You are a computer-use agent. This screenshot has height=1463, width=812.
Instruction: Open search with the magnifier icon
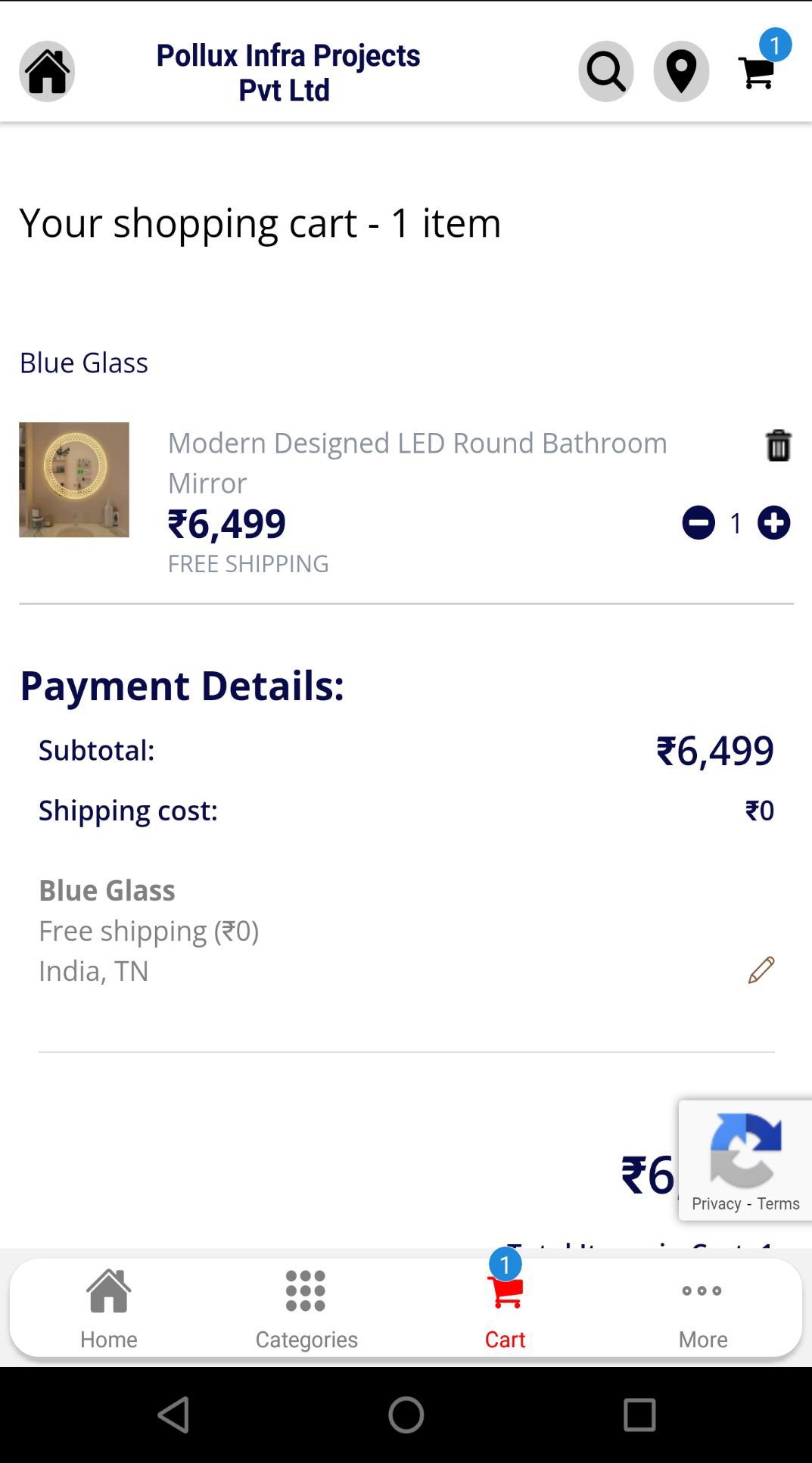[606, 71]
